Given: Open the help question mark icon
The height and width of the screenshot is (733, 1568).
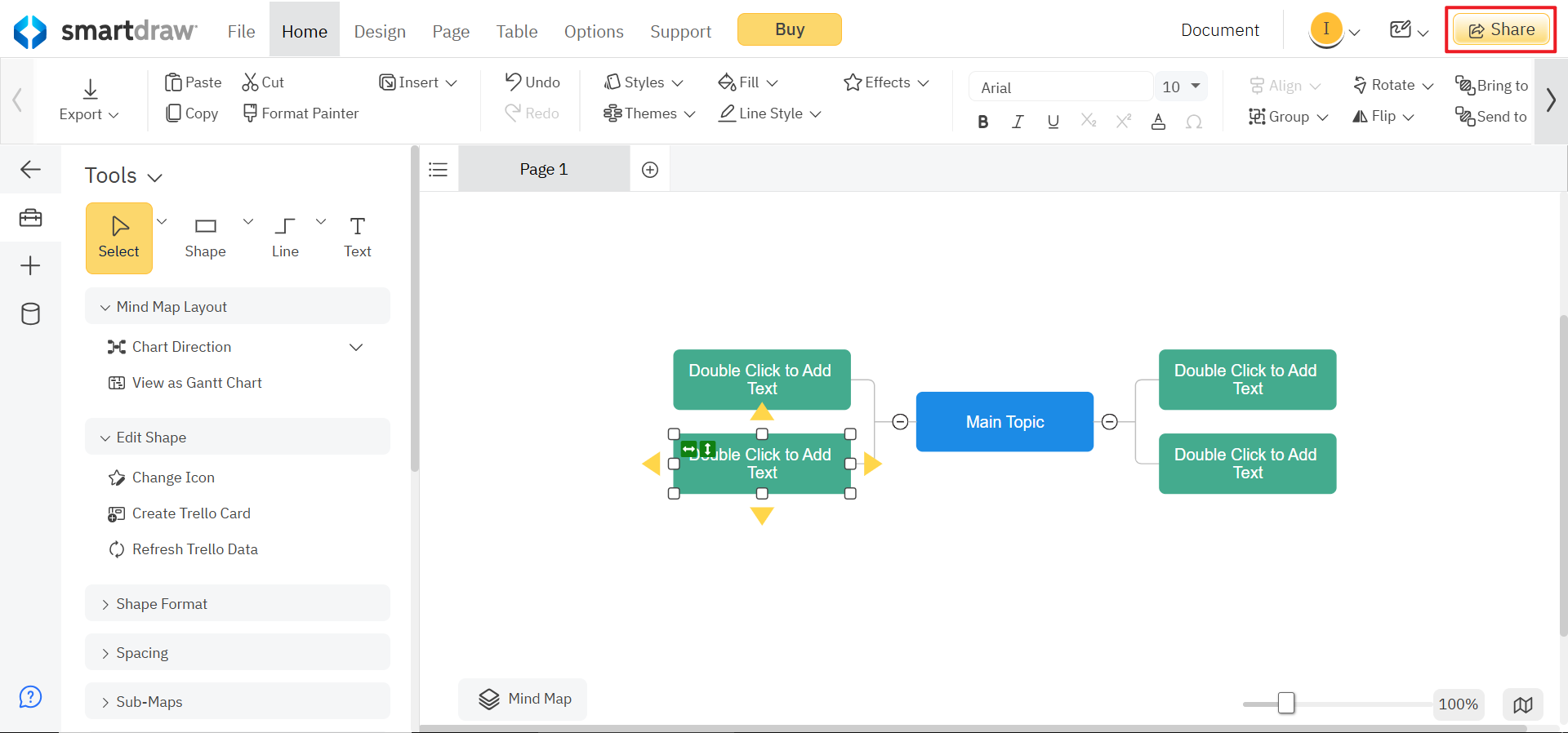Looking at the screenshot, I should point(30,697).
